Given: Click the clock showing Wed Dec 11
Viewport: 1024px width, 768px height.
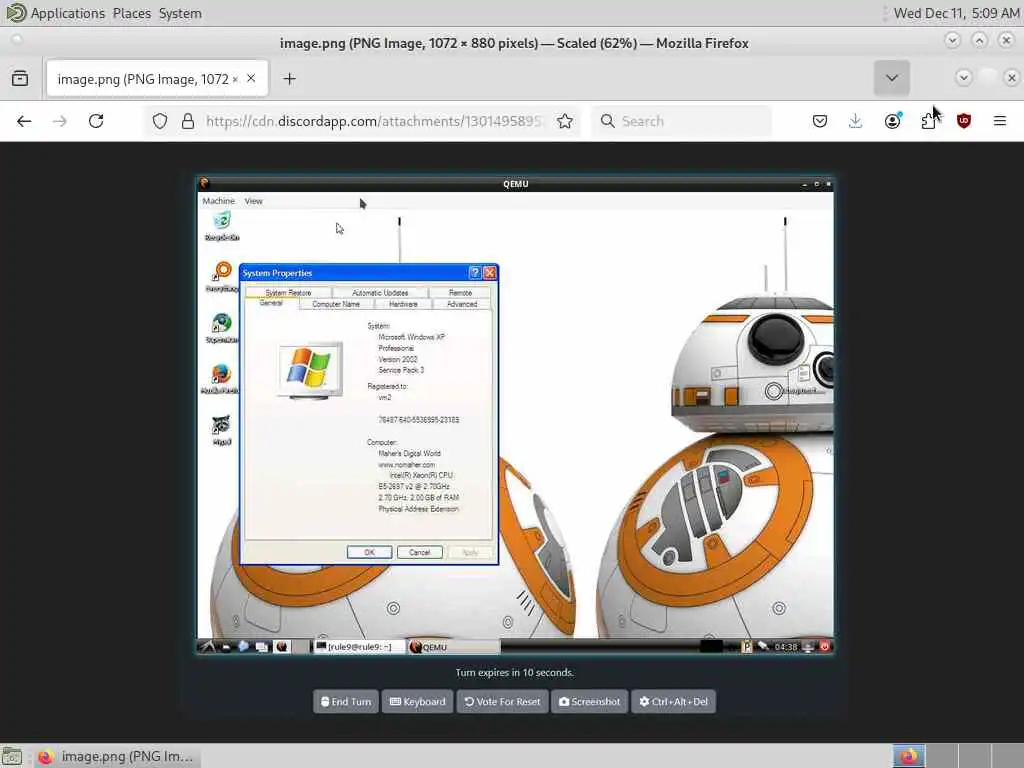Looking at the screenshot, I should [x=956, y=13].
